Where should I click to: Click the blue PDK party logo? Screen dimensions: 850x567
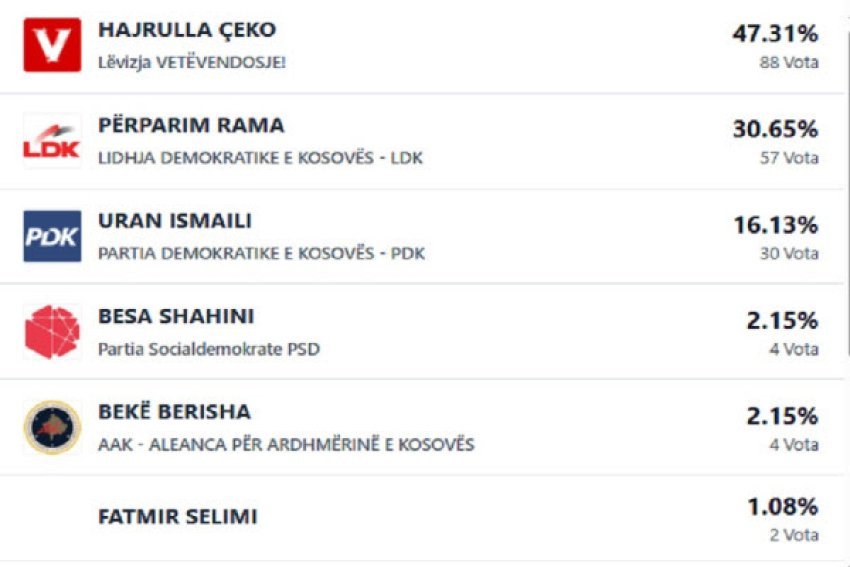(52, 237)
